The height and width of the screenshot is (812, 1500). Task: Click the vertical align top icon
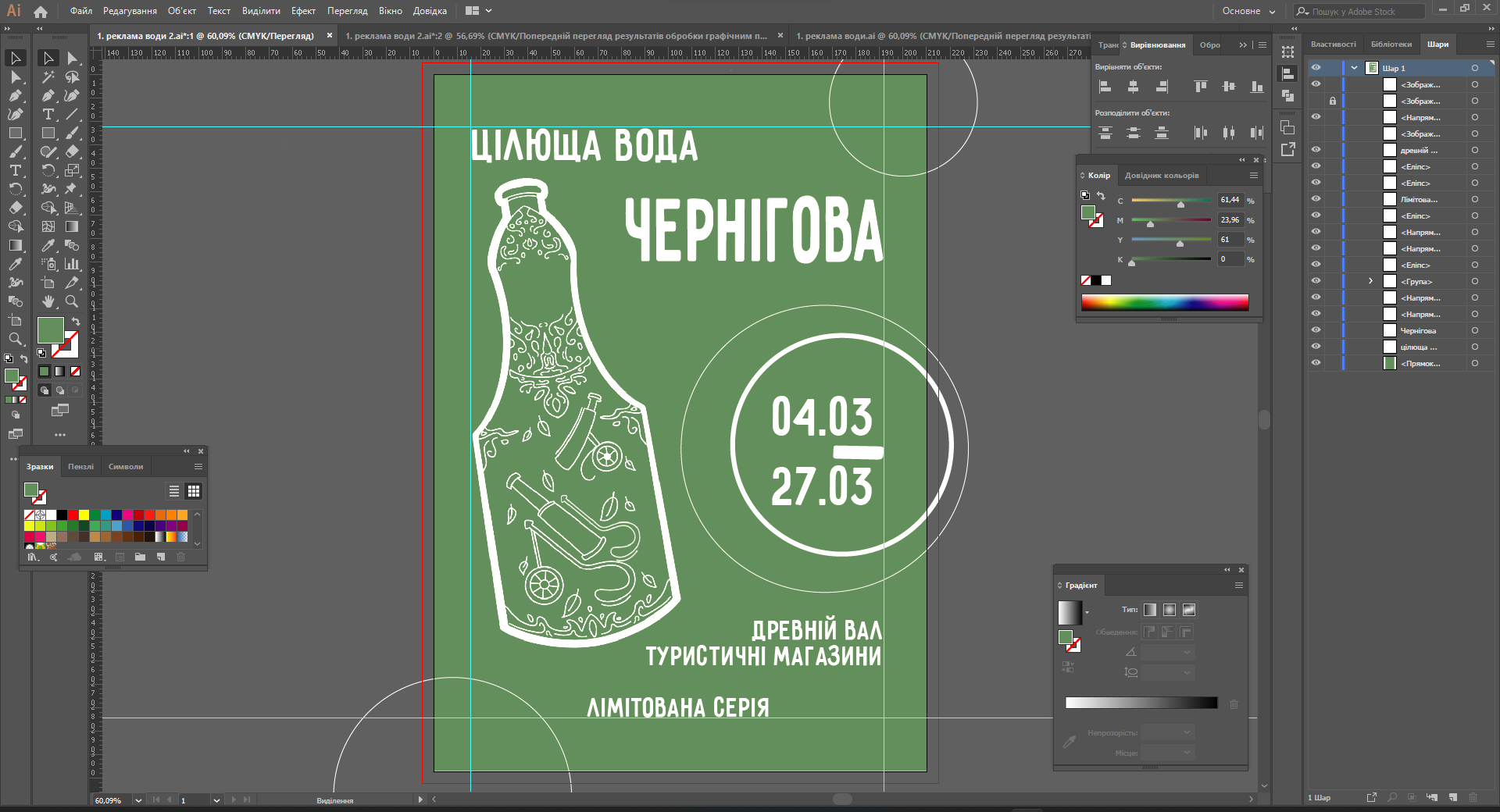pos(1200,87)
